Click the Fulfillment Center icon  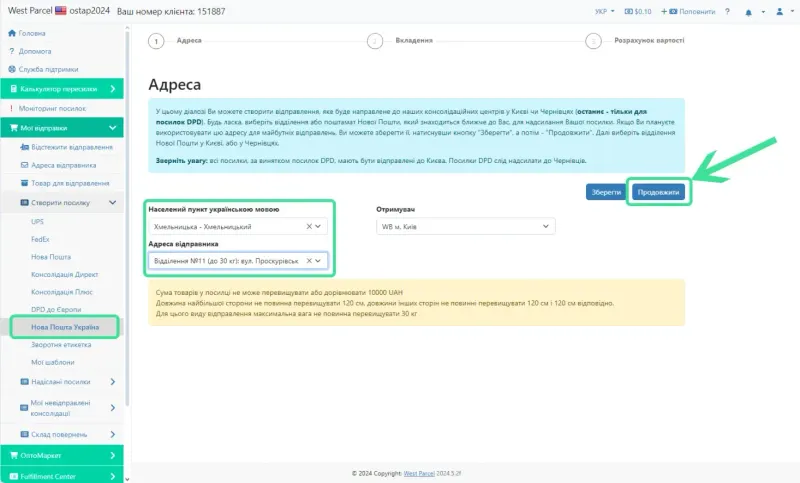[14, 476]
